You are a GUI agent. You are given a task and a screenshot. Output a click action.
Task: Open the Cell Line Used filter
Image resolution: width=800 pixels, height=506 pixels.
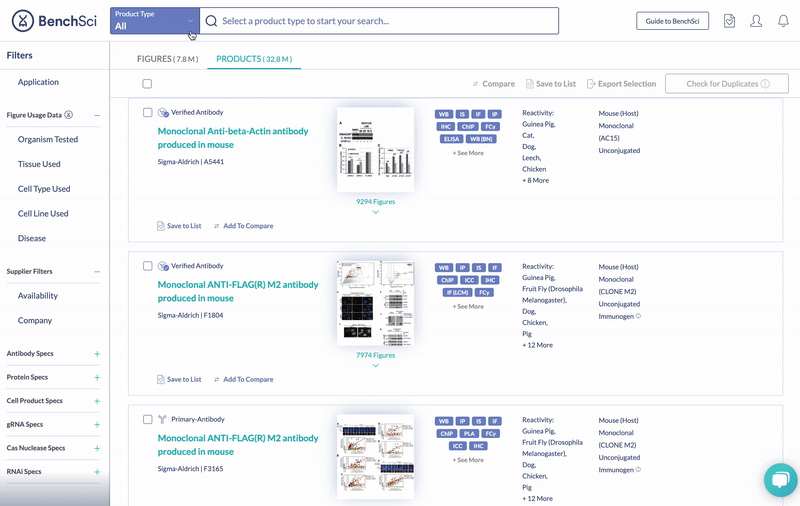click(43, 213)
